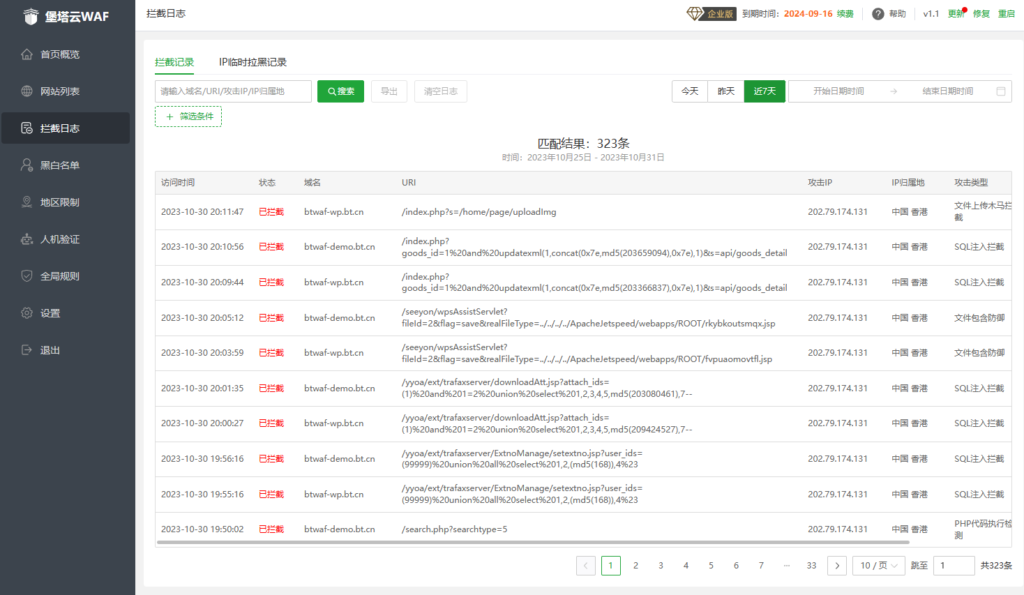Click the plus icon in 筛选条件
The width and height of the screenshot is (1024, 595).
pos(170,116)
